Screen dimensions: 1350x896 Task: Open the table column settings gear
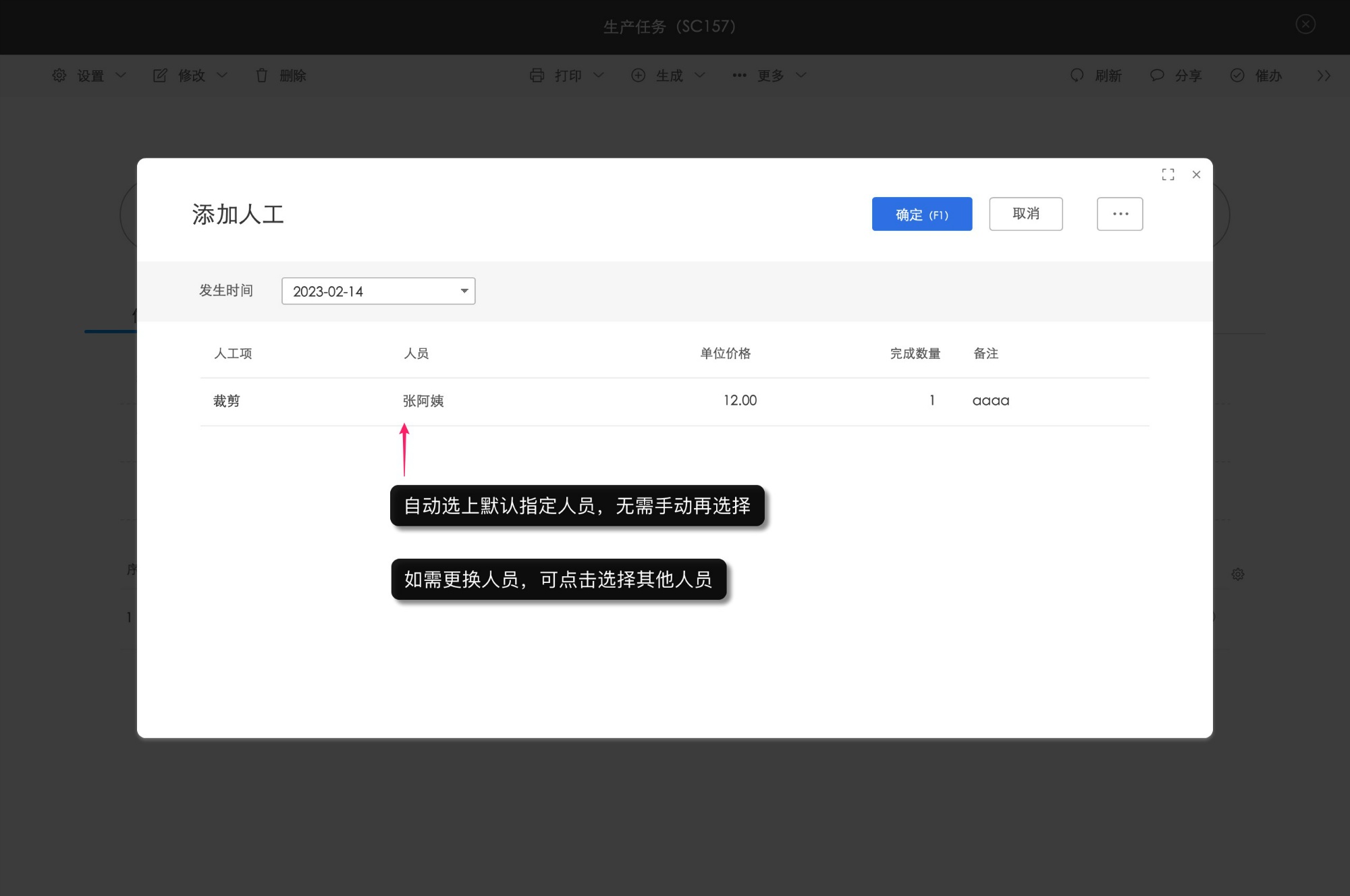tap(1239, 574)
